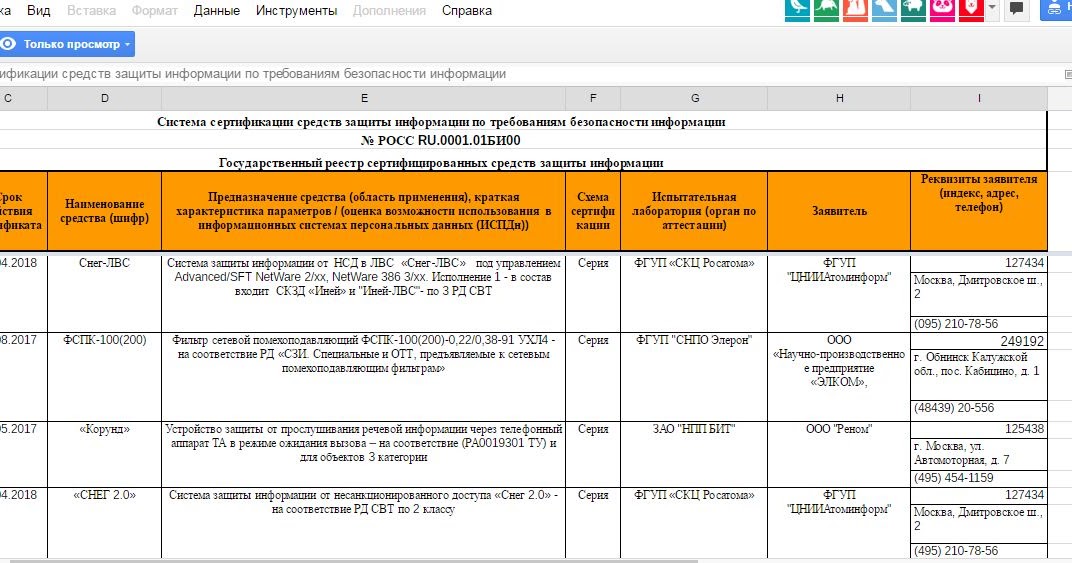Select the Фильтр сетевой помехоподавляющий description cell
Screen dimensions: 1072x563
(364, 377)
